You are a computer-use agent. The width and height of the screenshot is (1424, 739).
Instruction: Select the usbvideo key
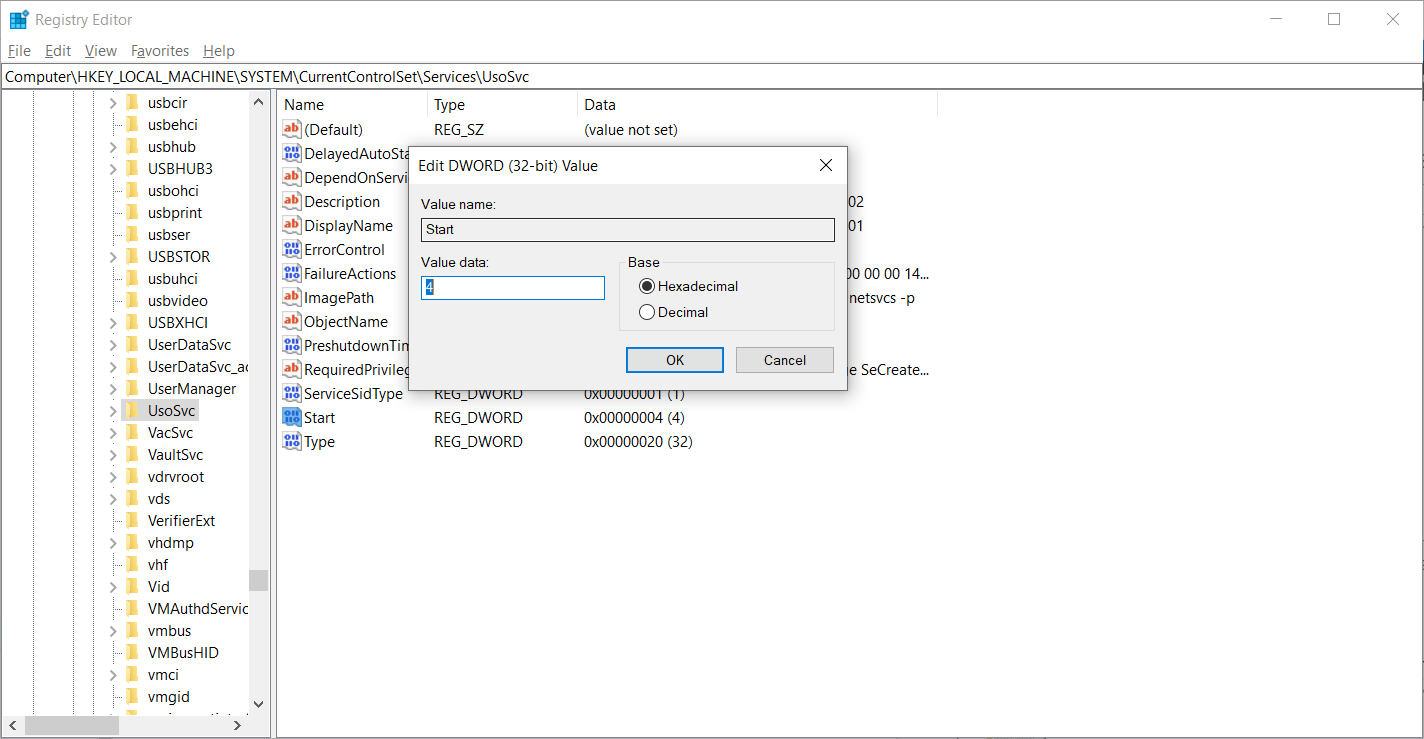178,300
